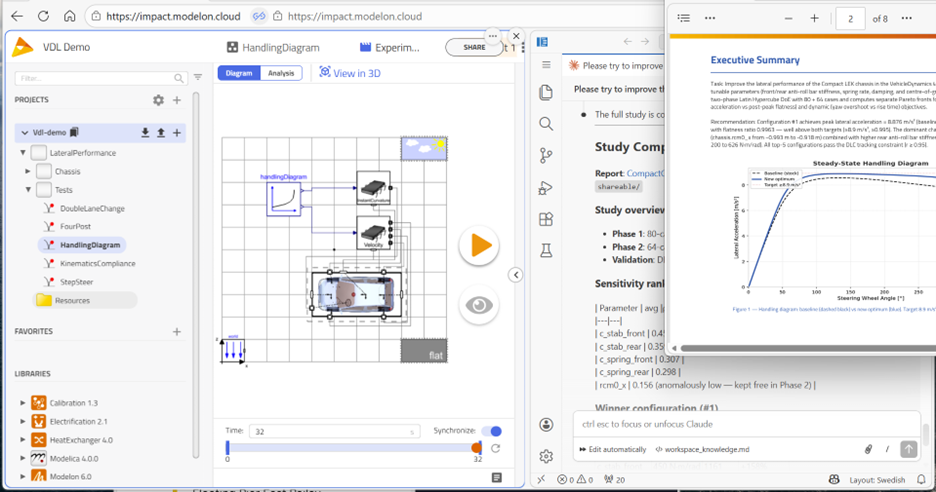Collapse the side panel with the left chevron
The image size is (936, 492).
[516, 275]
